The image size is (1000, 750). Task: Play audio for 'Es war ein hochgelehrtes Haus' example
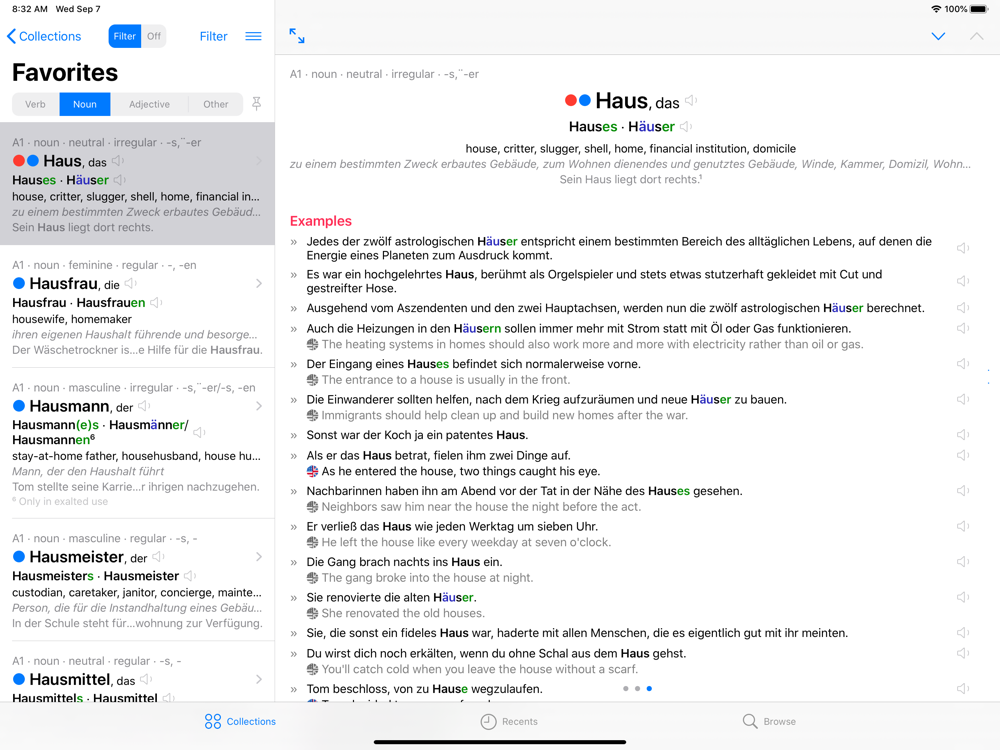click(963, 281)
